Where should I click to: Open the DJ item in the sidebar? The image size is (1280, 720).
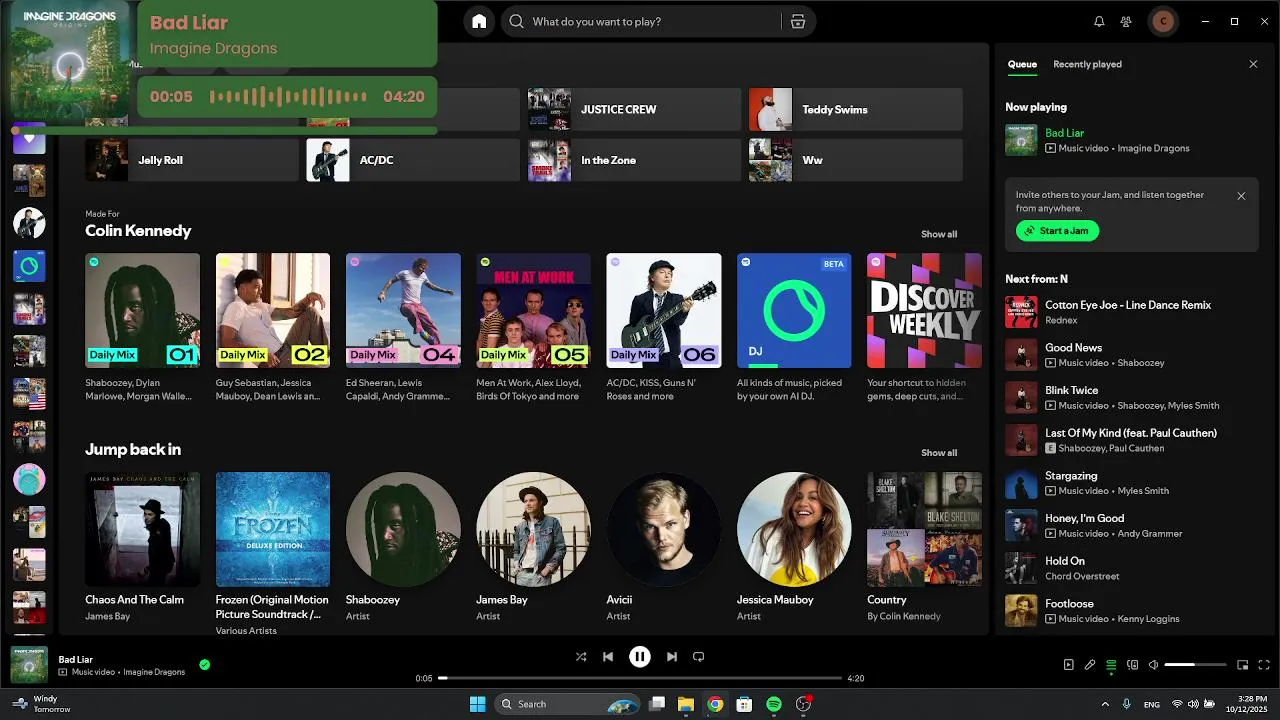(x=29, y=266)
